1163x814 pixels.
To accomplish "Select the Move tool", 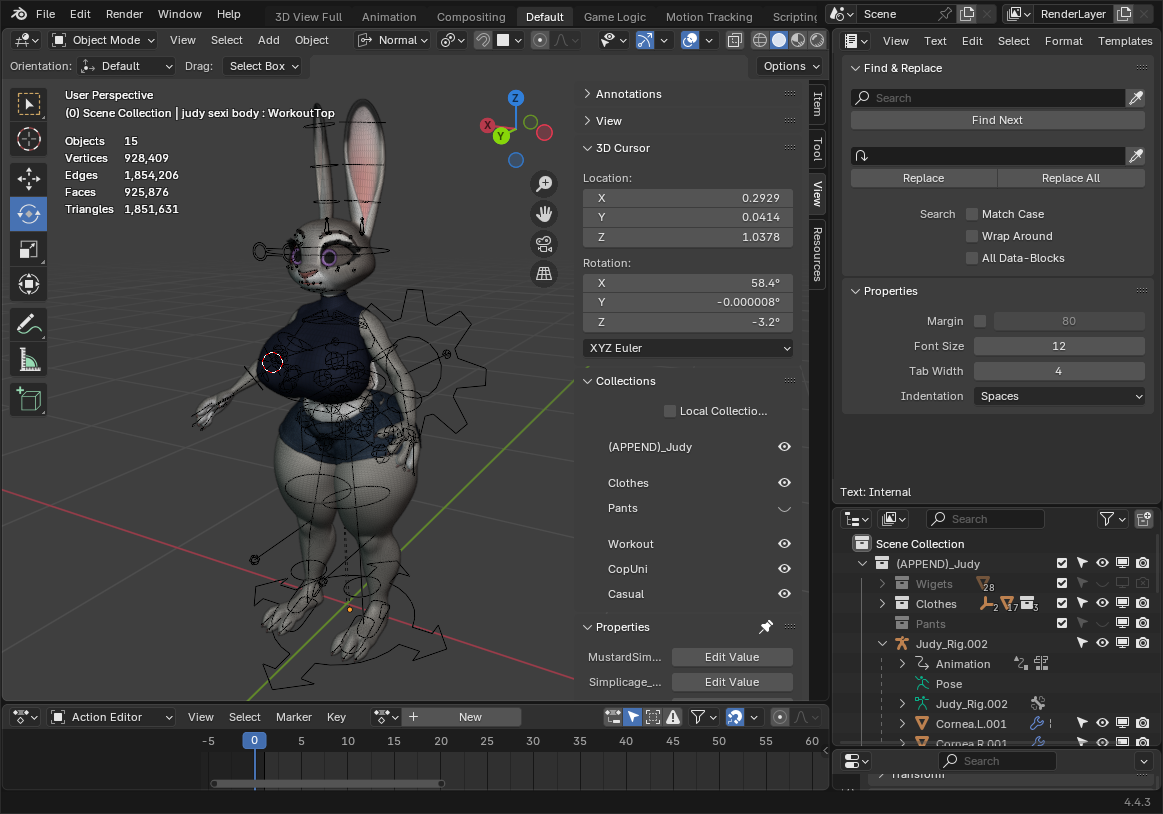I will [28, 178].
